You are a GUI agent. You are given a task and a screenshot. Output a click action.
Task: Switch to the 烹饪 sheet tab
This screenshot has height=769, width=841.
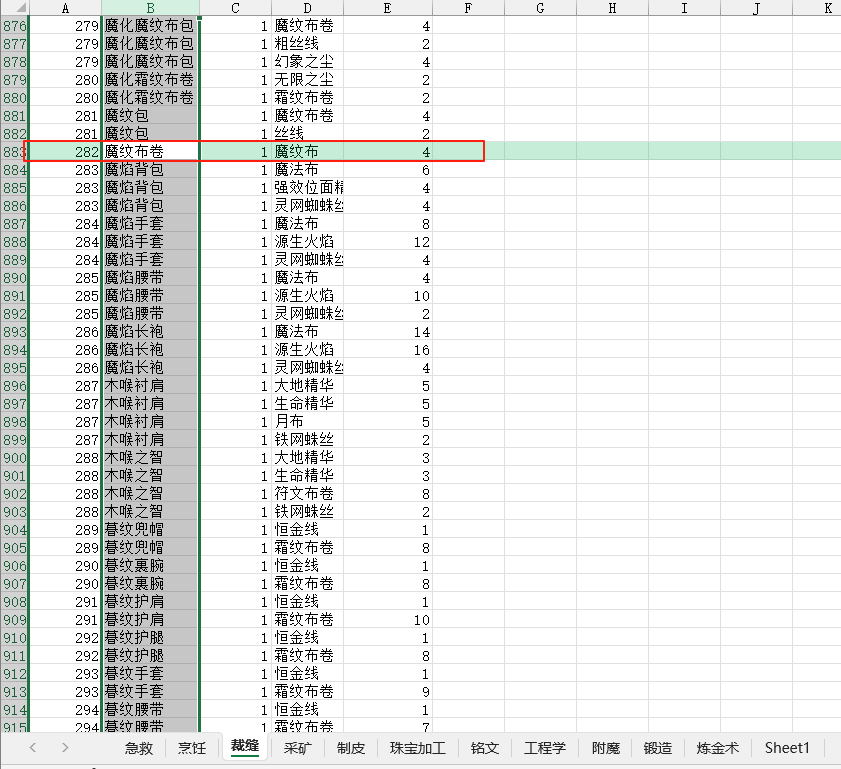click(x=192, y=748)
